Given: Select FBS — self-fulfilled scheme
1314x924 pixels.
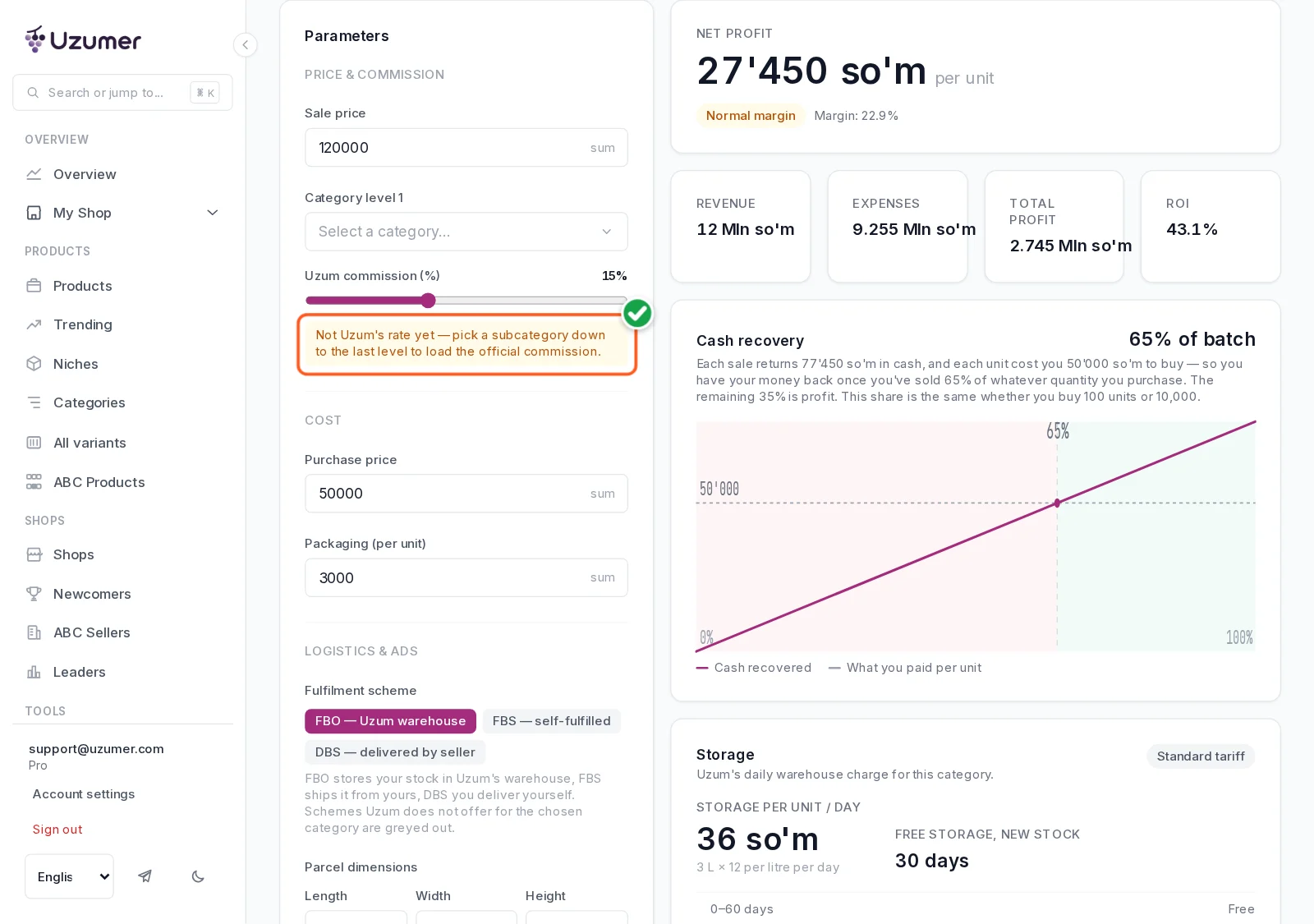Looking at the screenshot, I should click(552, 721).
